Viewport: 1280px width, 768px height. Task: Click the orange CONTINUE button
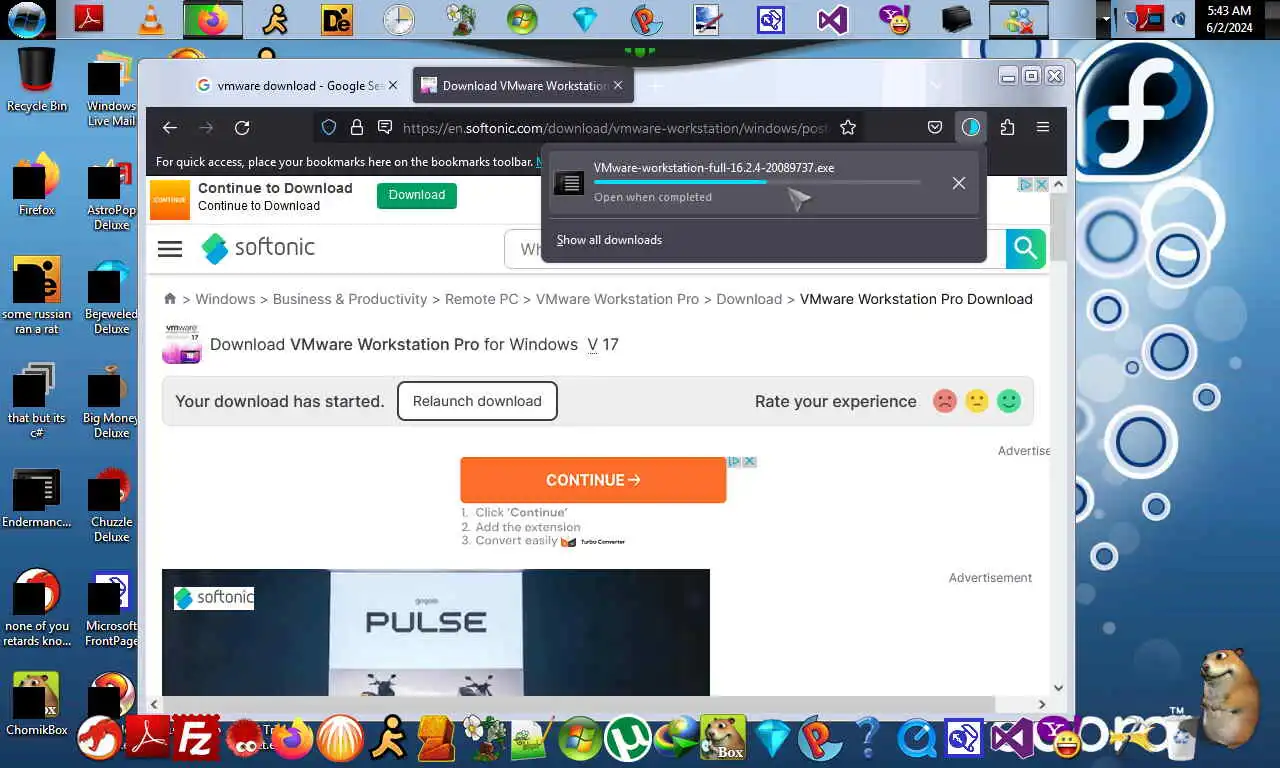point(593,480)
